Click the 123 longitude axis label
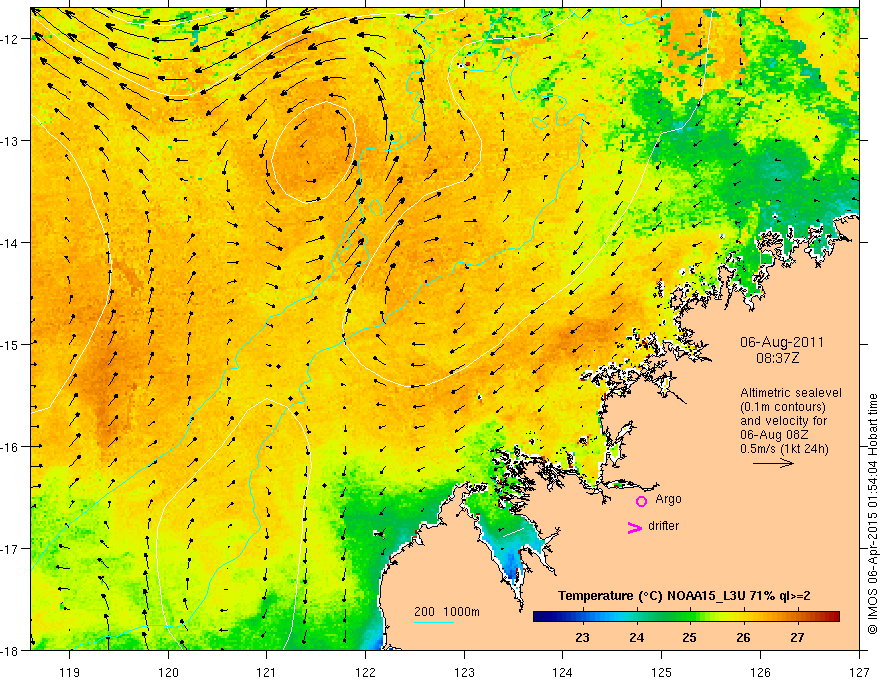 pos(464,673)
